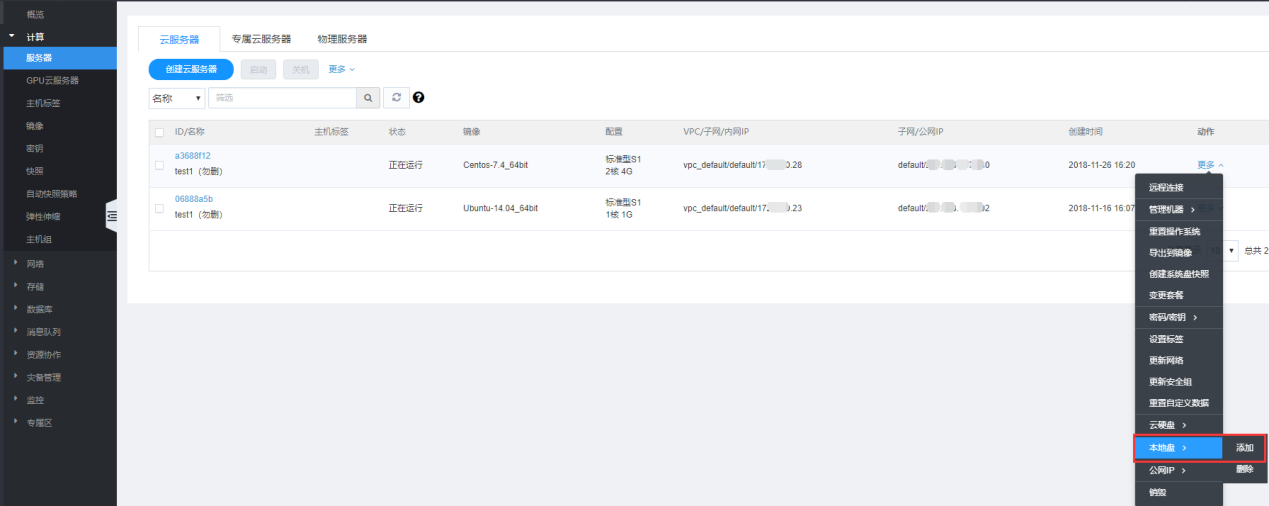Click the 2018-11-26 16:20 creation time
Screen dimensions: 1269x506
[x=1101, y=165]
